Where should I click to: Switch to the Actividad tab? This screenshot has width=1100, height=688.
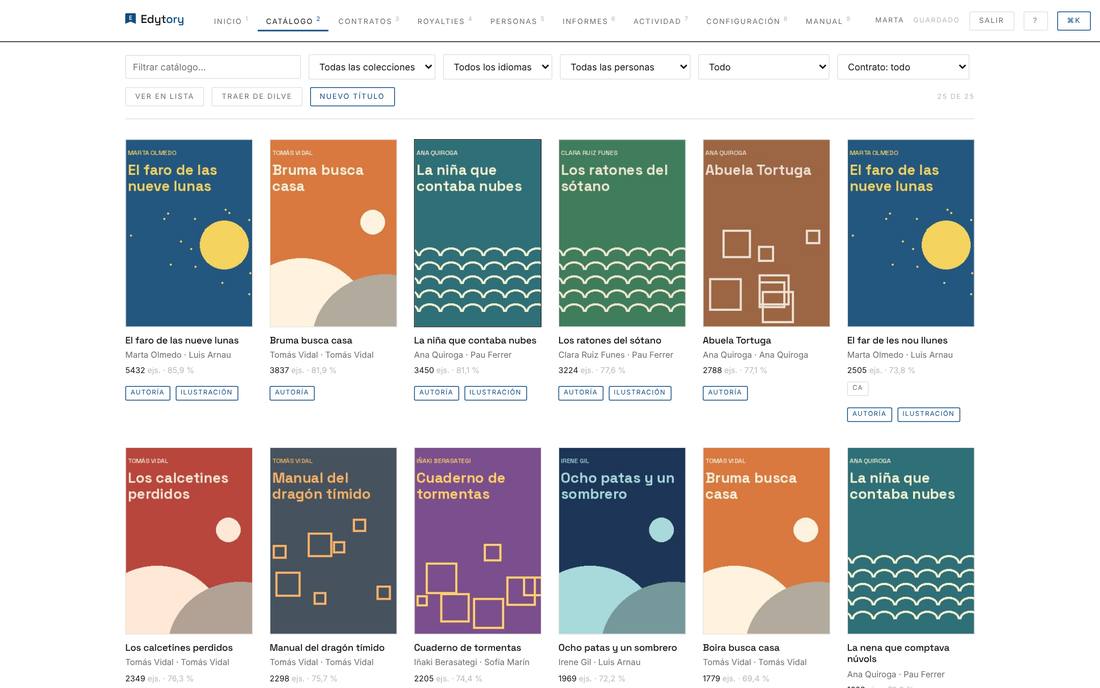[660, 21]
